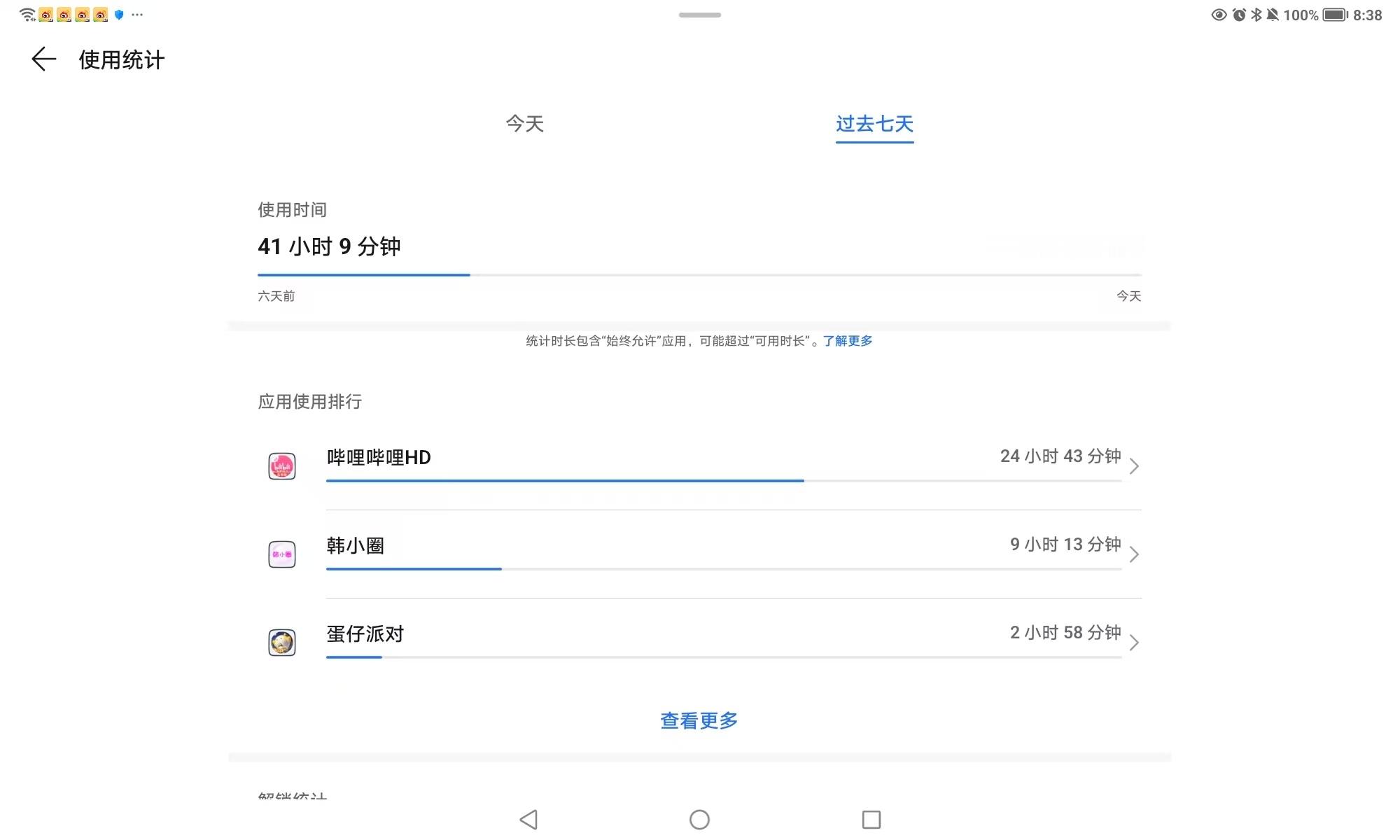Screen dimensions: 1400x840
Task: Tap the 24 小时 43 分钟 value
Action: (x=1060, y=456)
